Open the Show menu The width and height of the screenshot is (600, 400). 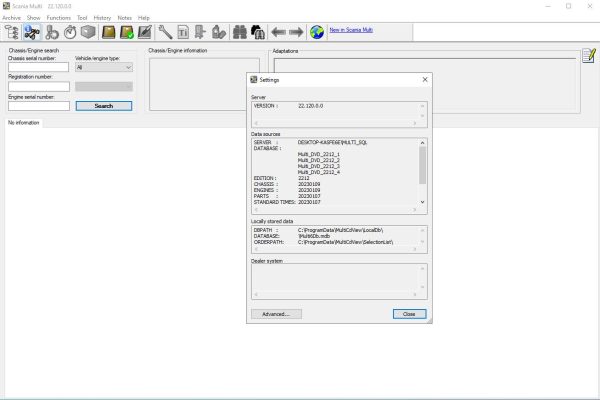click(34, 18)
